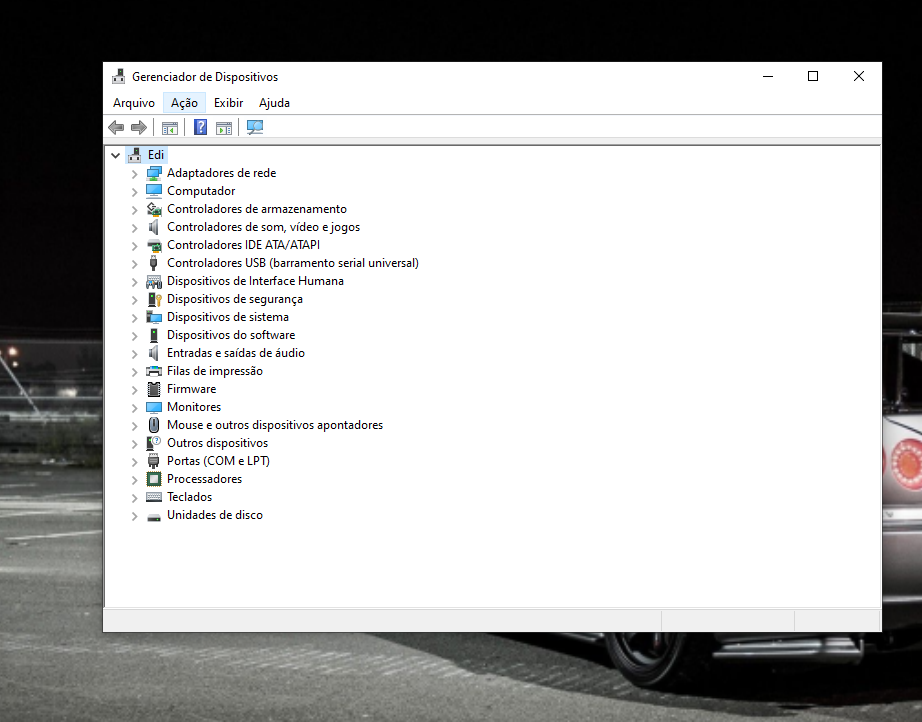Viewport: 922px width, 722px height.
Task: Select the Firmware label
Action: pyautogui.click(x=191, y=389)
